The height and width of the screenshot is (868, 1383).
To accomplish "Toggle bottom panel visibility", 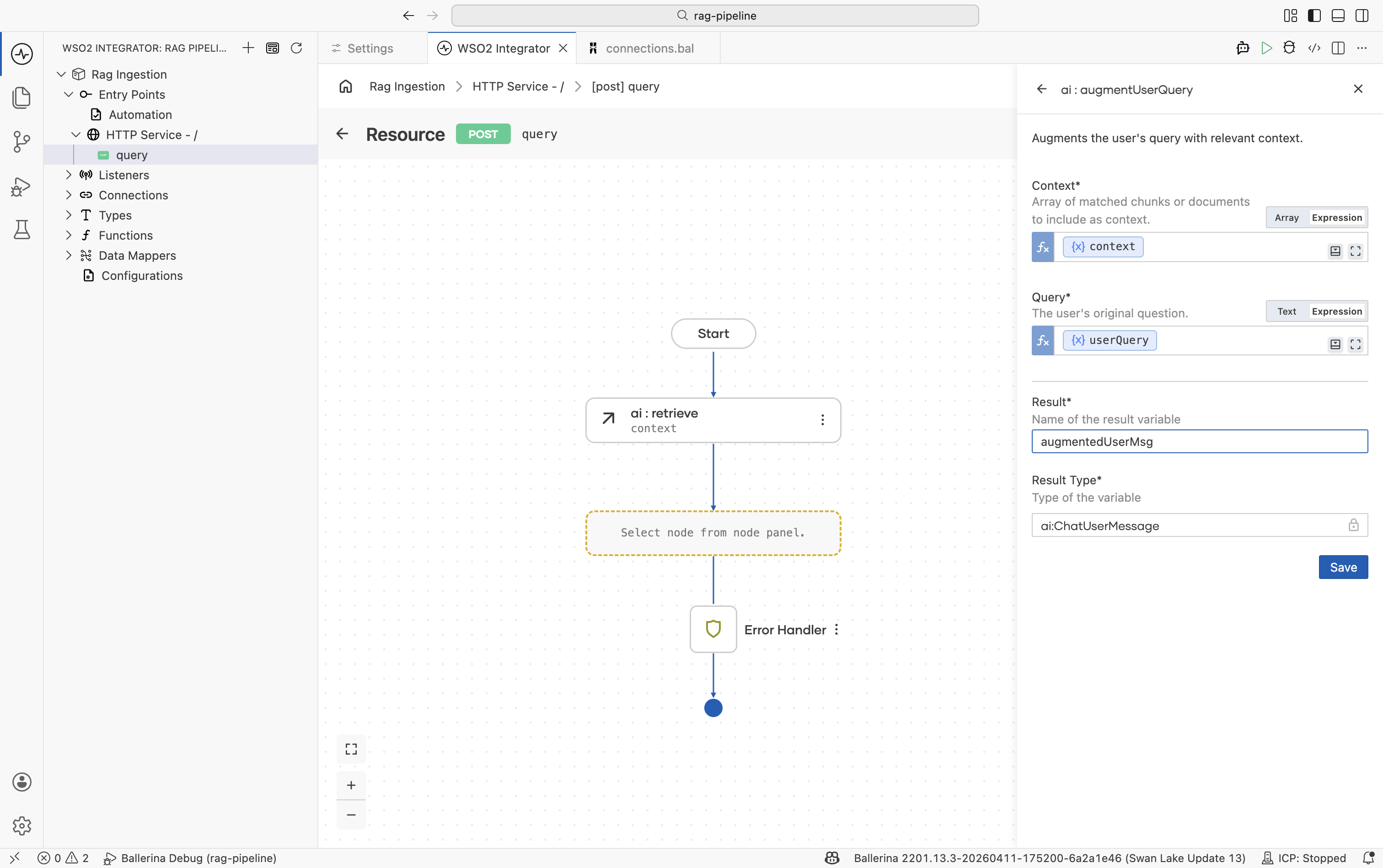I will coord(1338,16).
